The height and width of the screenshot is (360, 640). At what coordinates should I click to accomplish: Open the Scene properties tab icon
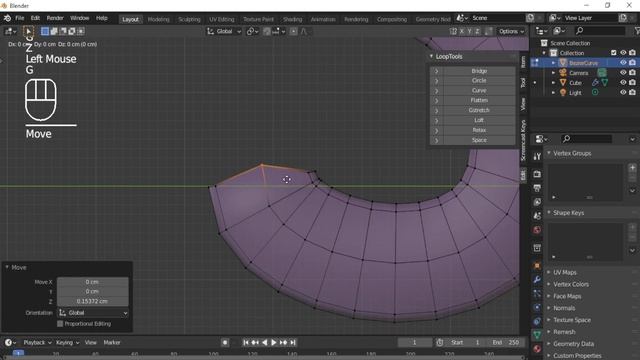click(x=537, y=216)
